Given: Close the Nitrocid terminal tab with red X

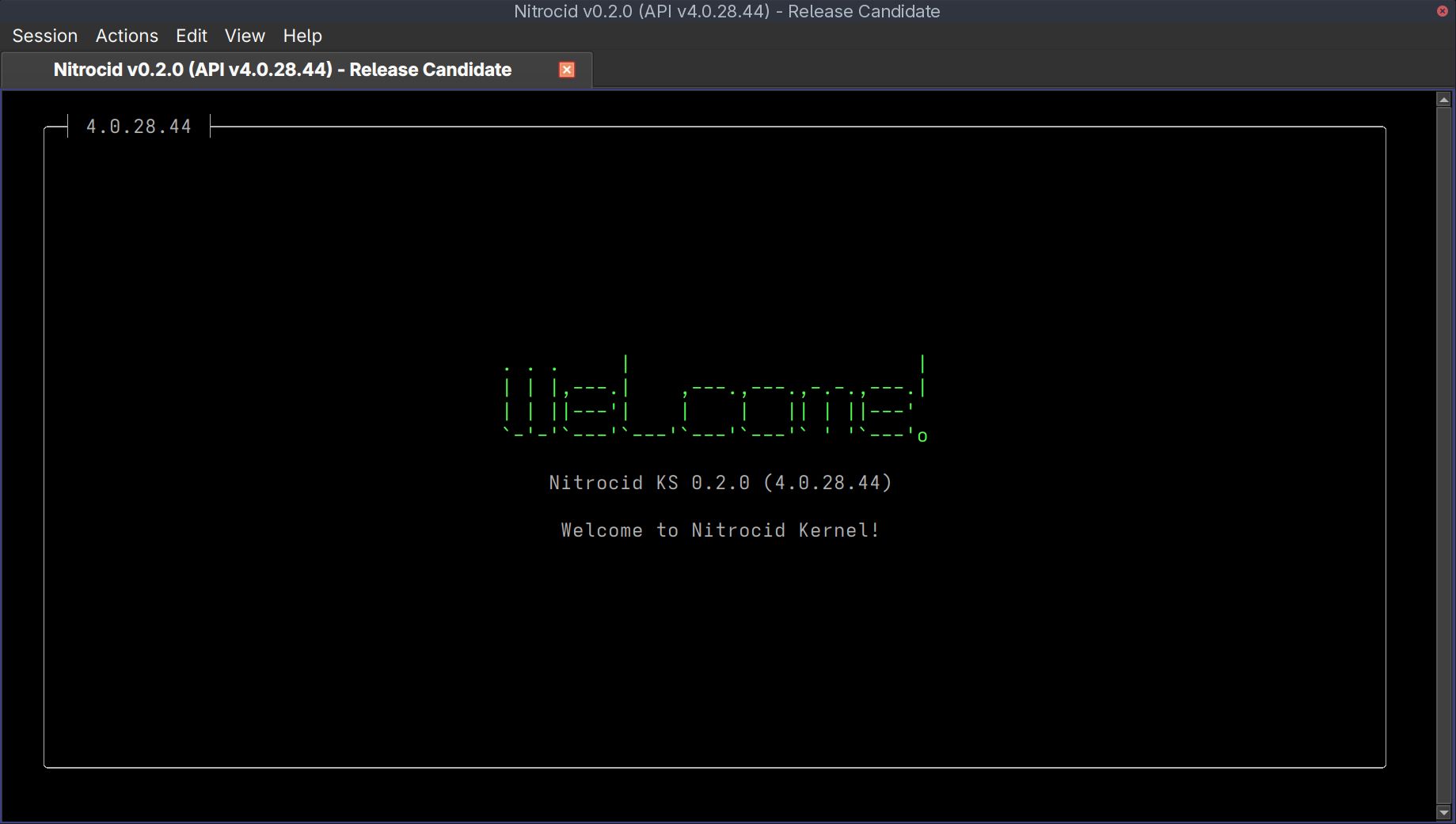Looking at the screenshot, I should click(x=567, y=70).
